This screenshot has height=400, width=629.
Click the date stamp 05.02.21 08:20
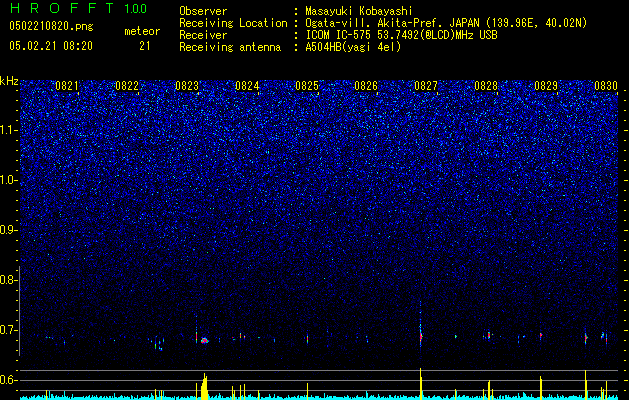coord(51,46)
